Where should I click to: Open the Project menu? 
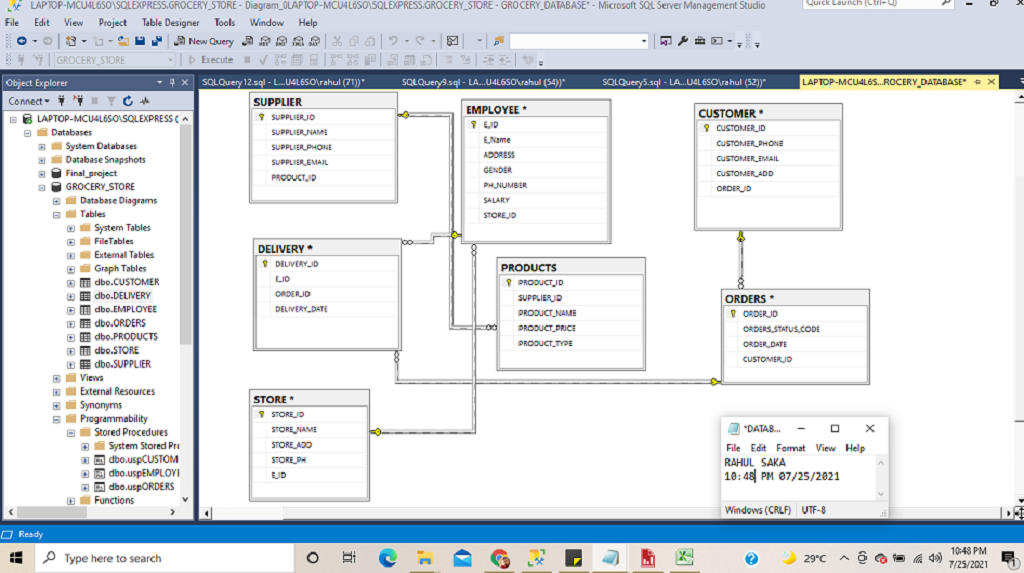[x=112, y=22]
